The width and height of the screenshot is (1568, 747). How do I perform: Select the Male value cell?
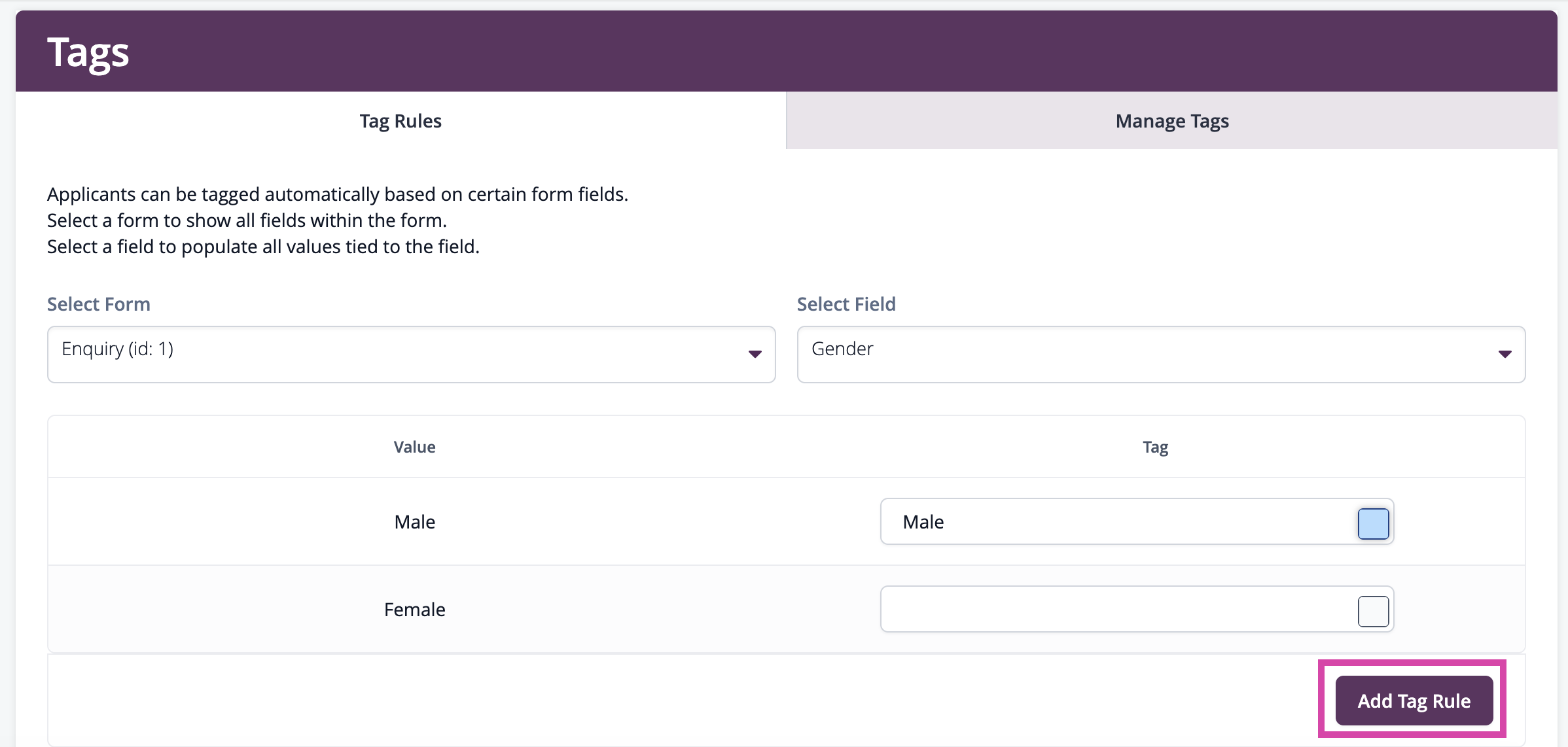[x=414, y=522]
